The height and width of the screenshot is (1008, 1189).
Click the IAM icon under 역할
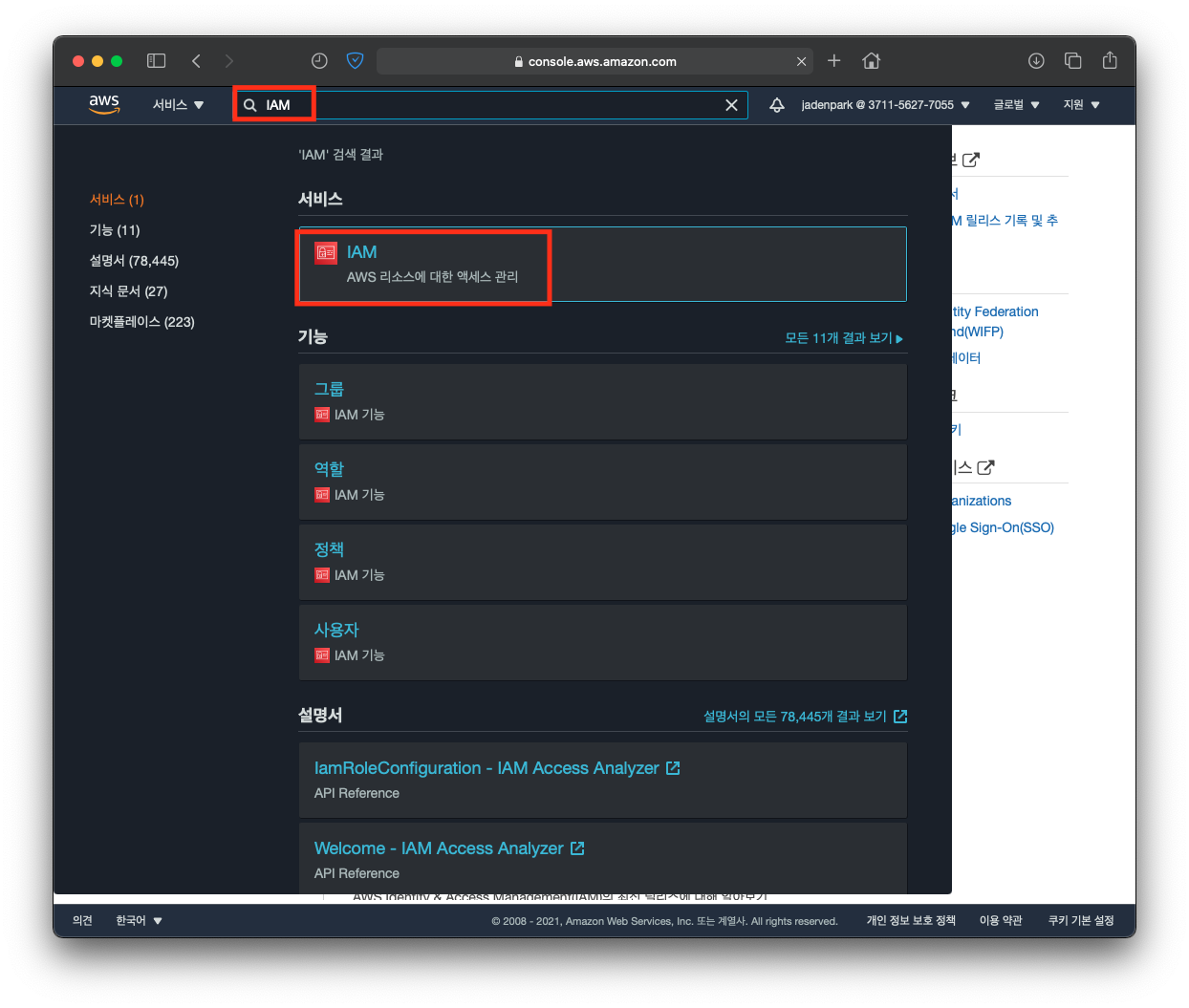tap(322, 495)
